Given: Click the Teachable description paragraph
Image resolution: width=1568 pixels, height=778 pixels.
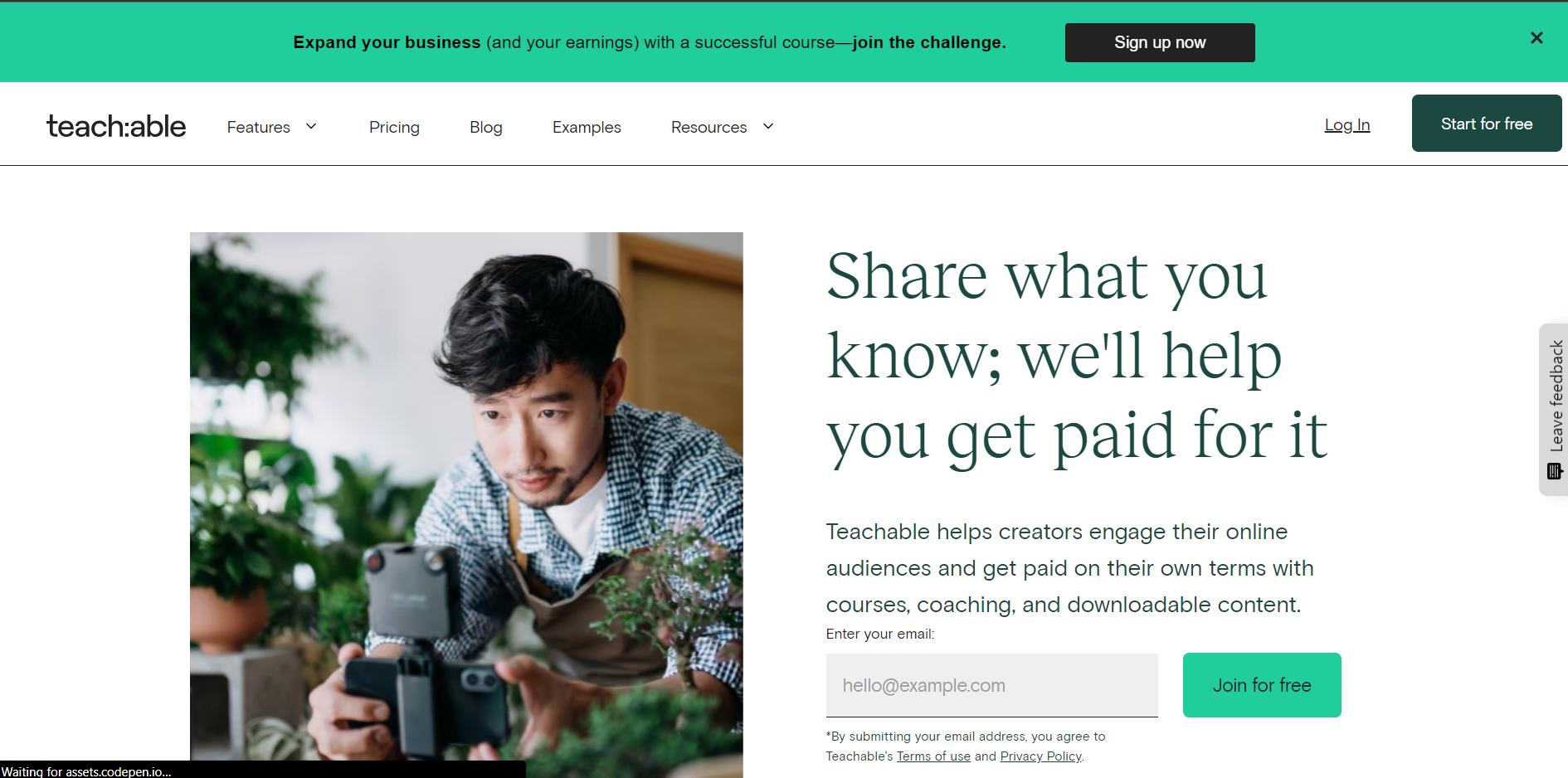Looking at the screenshot, I should pyautogui.click(x=1070, y=568).
